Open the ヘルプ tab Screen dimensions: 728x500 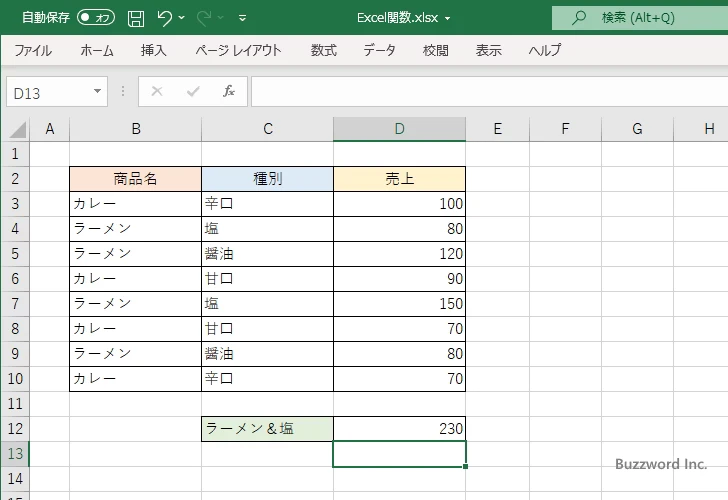(x=545, y=50)
